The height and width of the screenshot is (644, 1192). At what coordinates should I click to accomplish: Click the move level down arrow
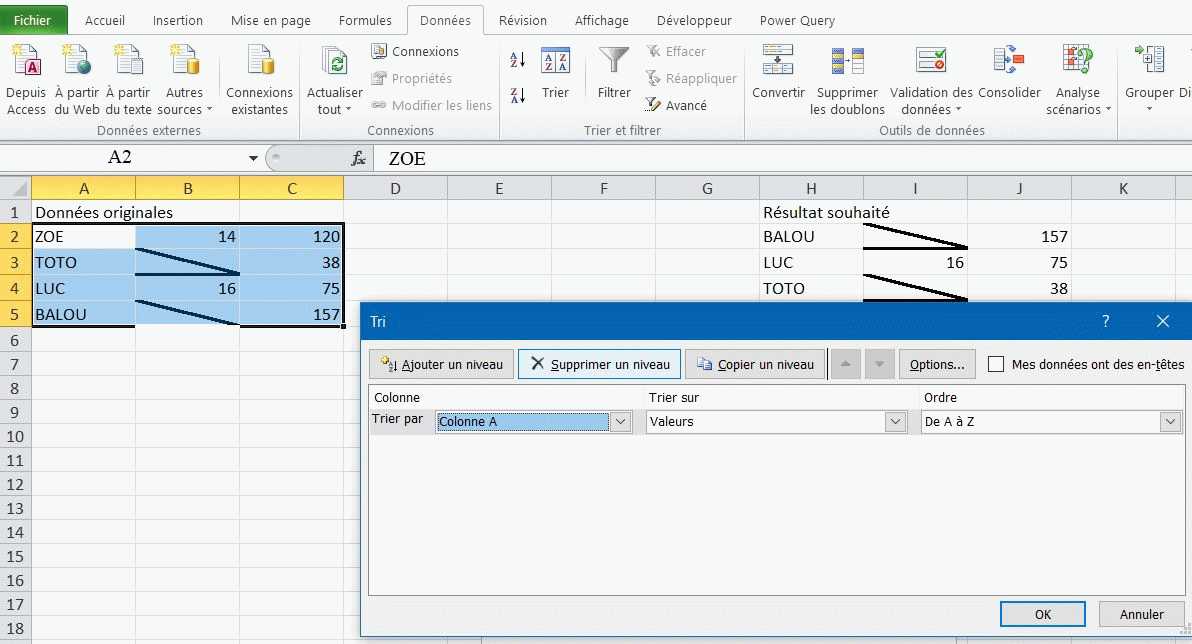[879, 364]
